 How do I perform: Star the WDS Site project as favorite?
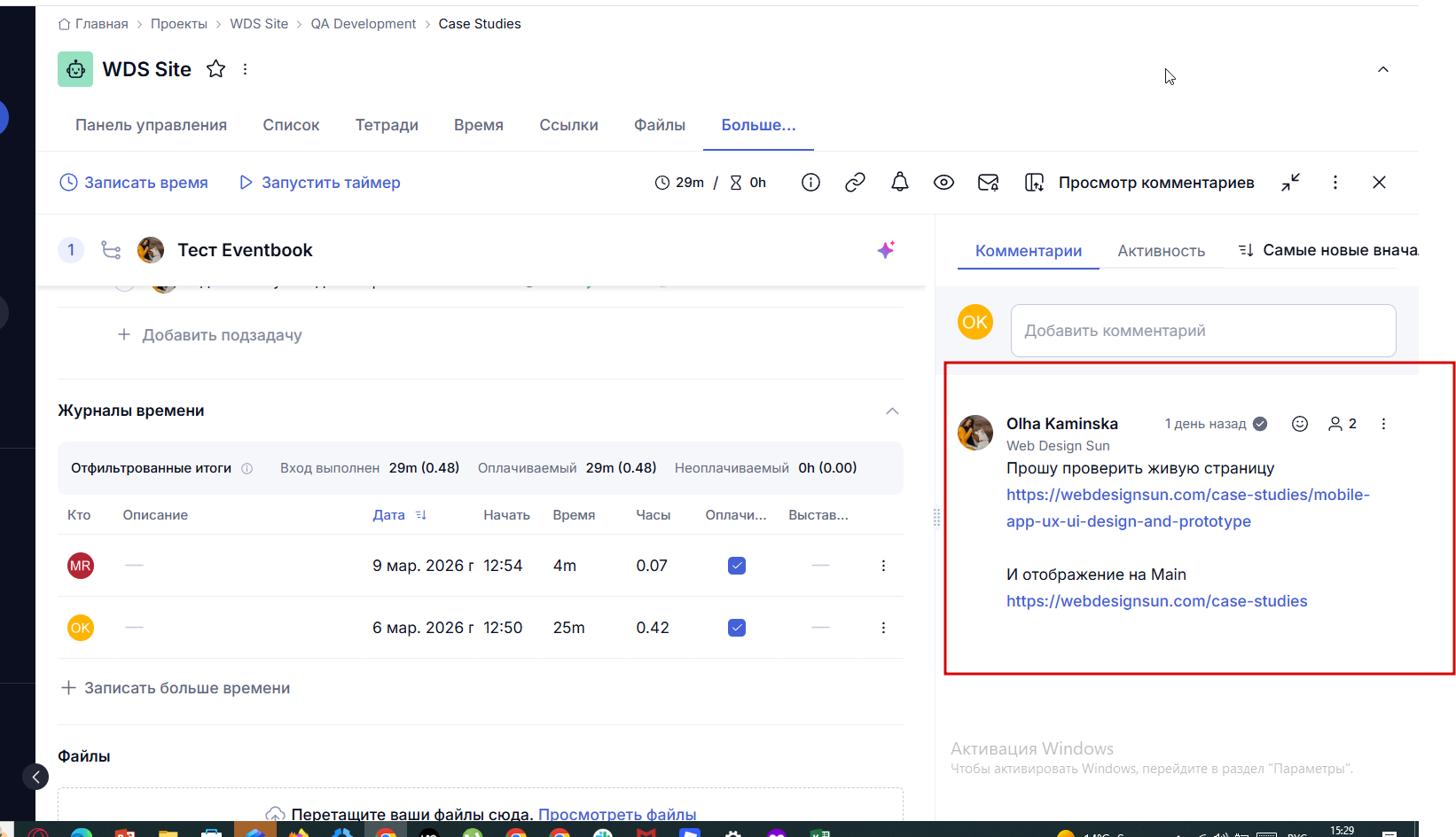[x=215, y=69]
